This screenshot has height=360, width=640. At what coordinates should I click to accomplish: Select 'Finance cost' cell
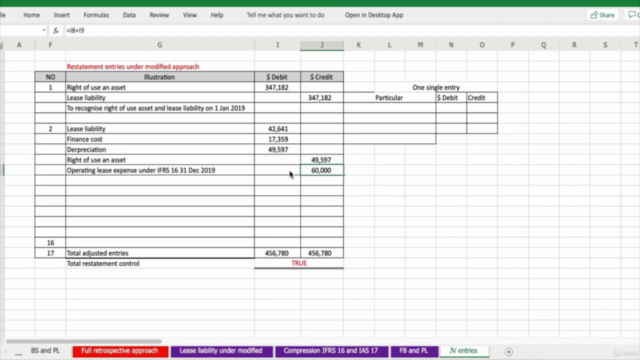[160, 139]
